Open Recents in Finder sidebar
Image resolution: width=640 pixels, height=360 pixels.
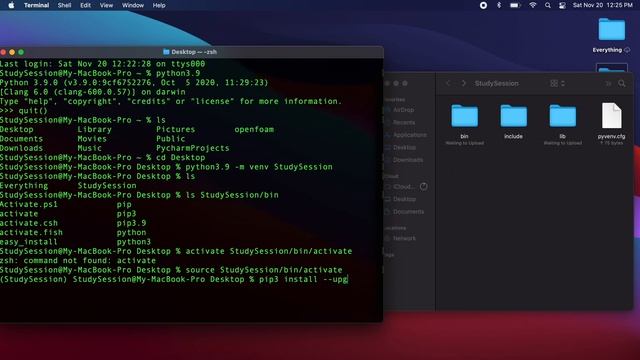point(404,122)
